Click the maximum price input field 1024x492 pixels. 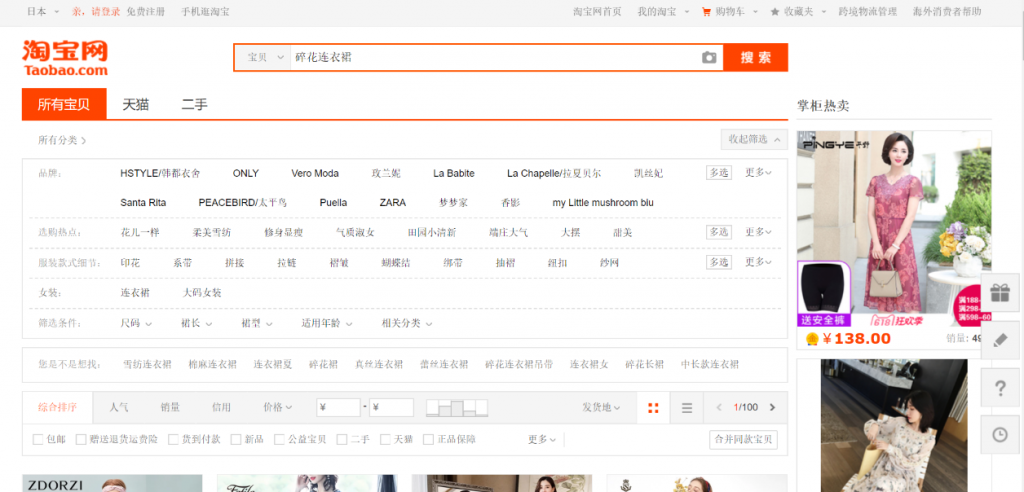[x=391, y=408]
